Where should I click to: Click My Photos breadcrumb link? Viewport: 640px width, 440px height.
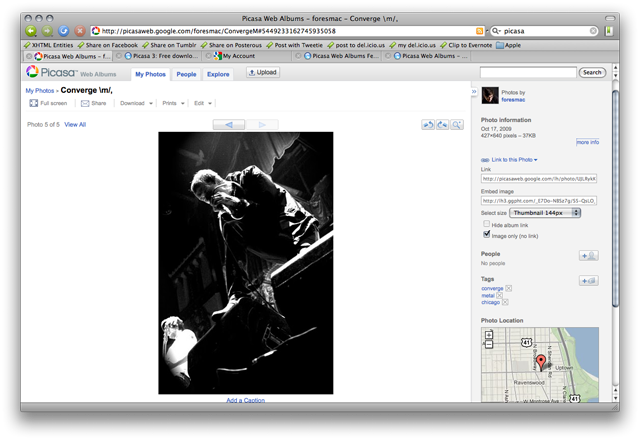(40, 91)
